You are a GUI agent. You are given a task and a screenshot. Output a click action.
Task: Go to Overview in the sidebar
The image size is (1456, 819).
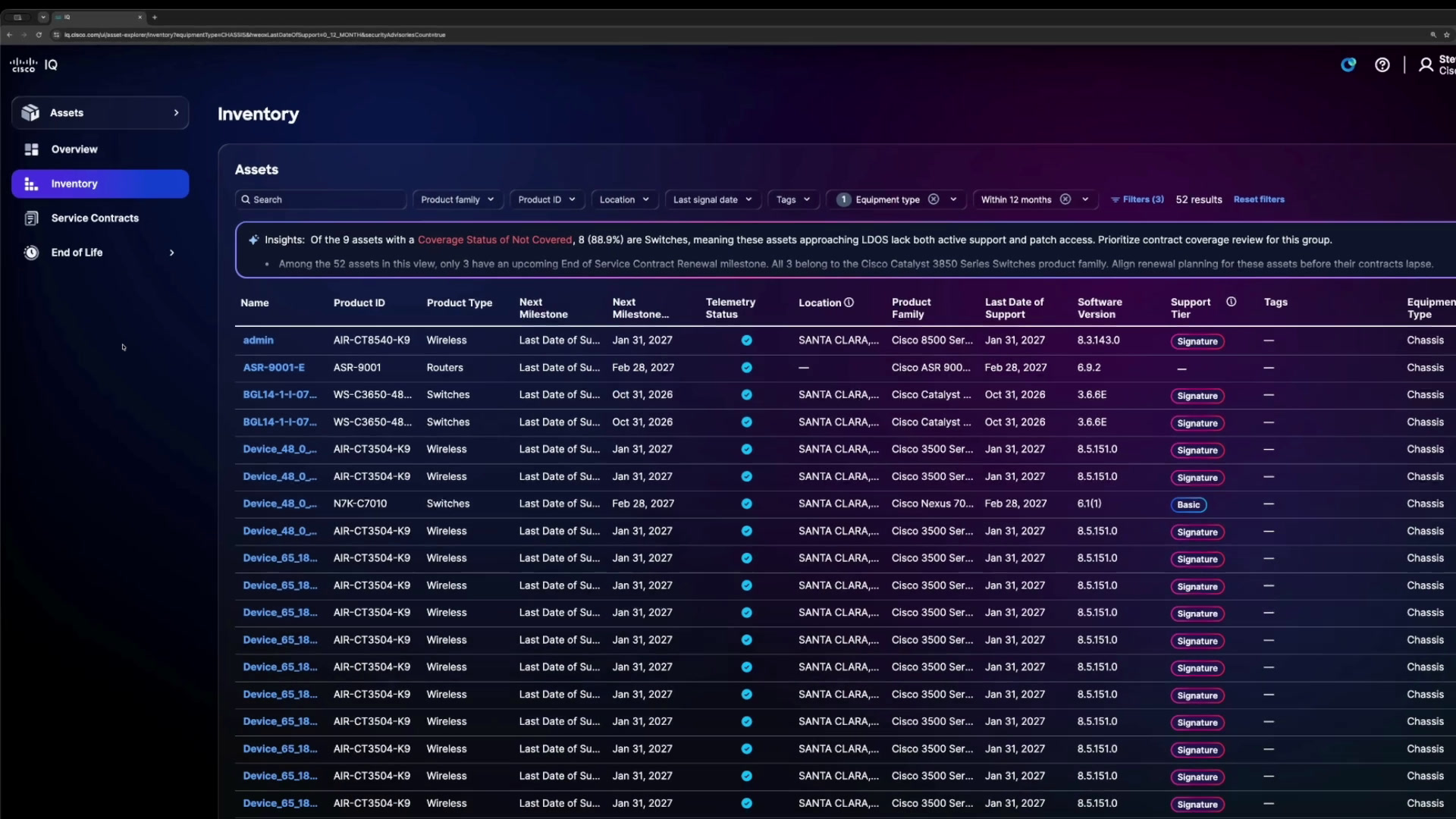point(100,149)
